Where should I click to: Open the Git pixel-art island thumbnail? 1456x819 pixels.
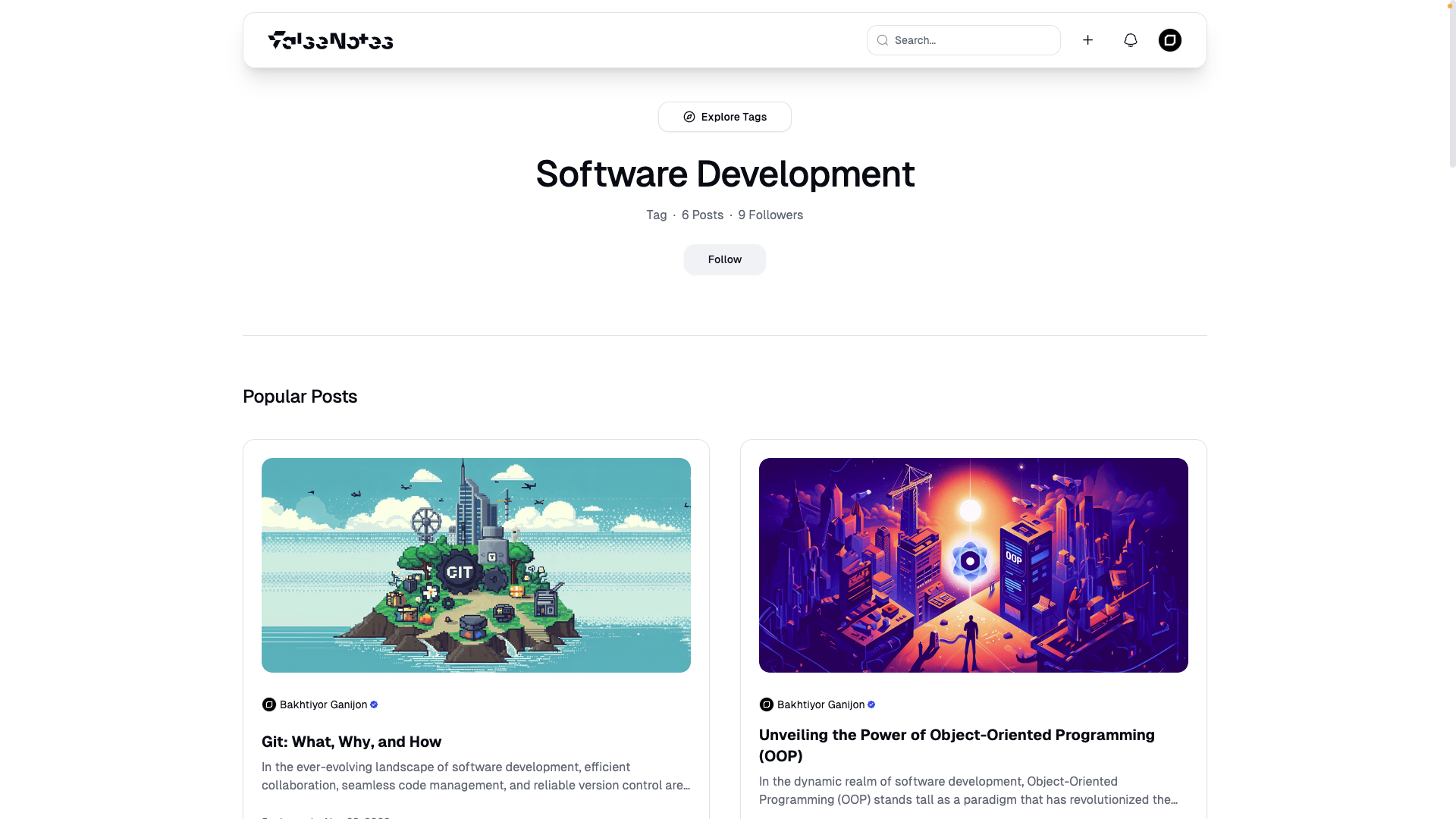[475, 565]
